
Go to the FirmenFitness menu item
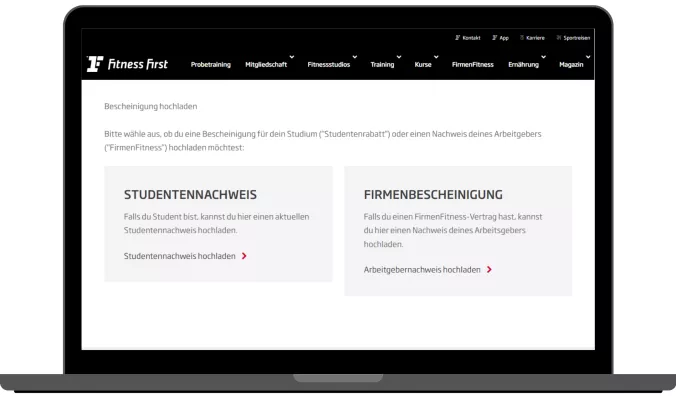pyautogui.click(x=472, y=65)
